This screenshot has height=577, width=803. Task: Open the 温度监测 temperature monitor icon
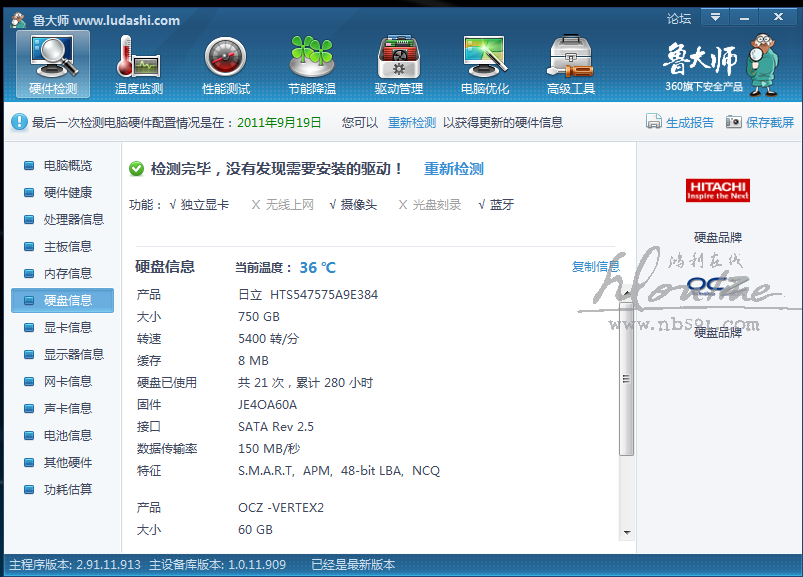(138, 63)
